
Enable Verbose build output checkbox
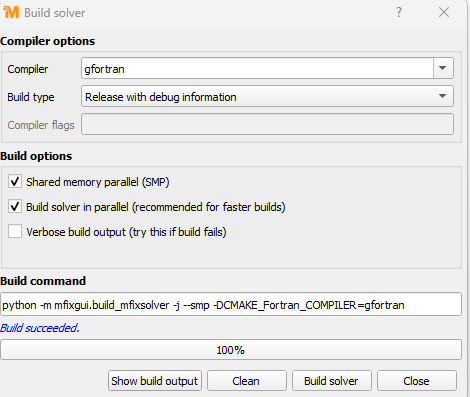coord(15,231)
